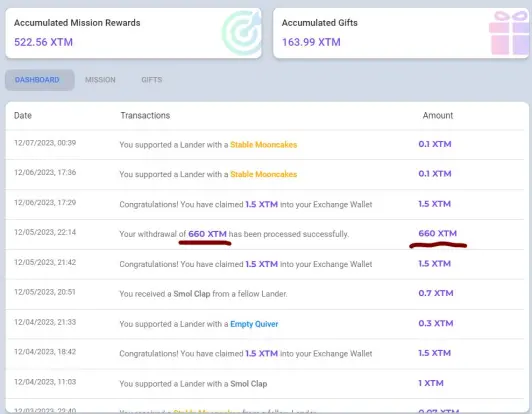The width and height of the screenshot is (532, 414).
Task: Click Stable Mooncakes link from 12/06/2023 17:36
Action: click(x=264, y=174)
